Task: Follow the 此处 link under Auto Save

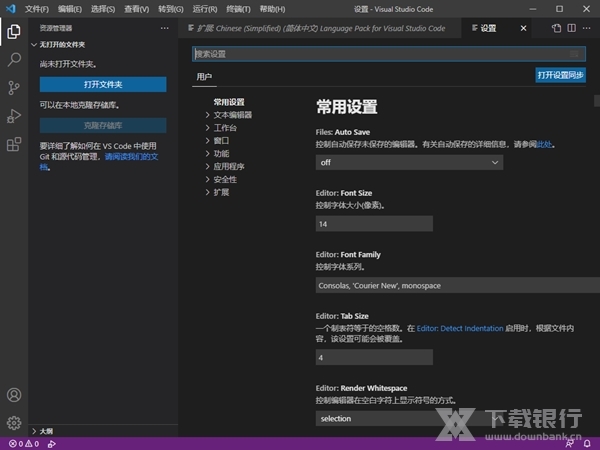Action: 544,144
